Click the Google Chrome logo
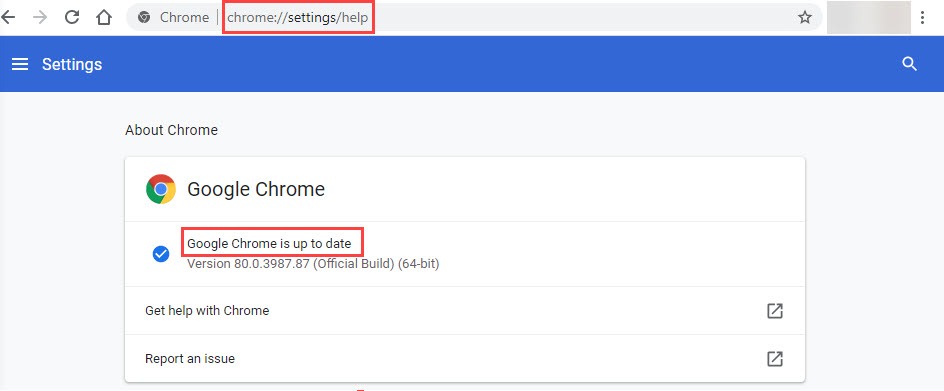944x391 pixels. pyautogui.click(x=161, y=189)
